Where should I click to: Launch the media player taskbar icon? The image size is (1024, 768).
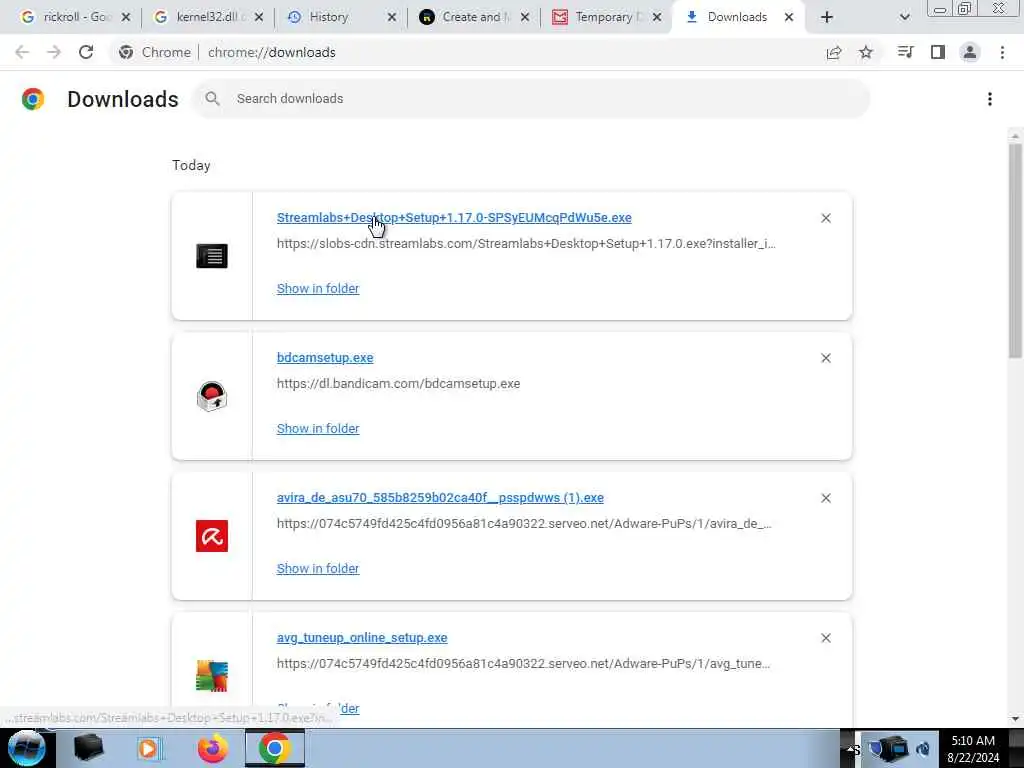click(x=150, y=748)
